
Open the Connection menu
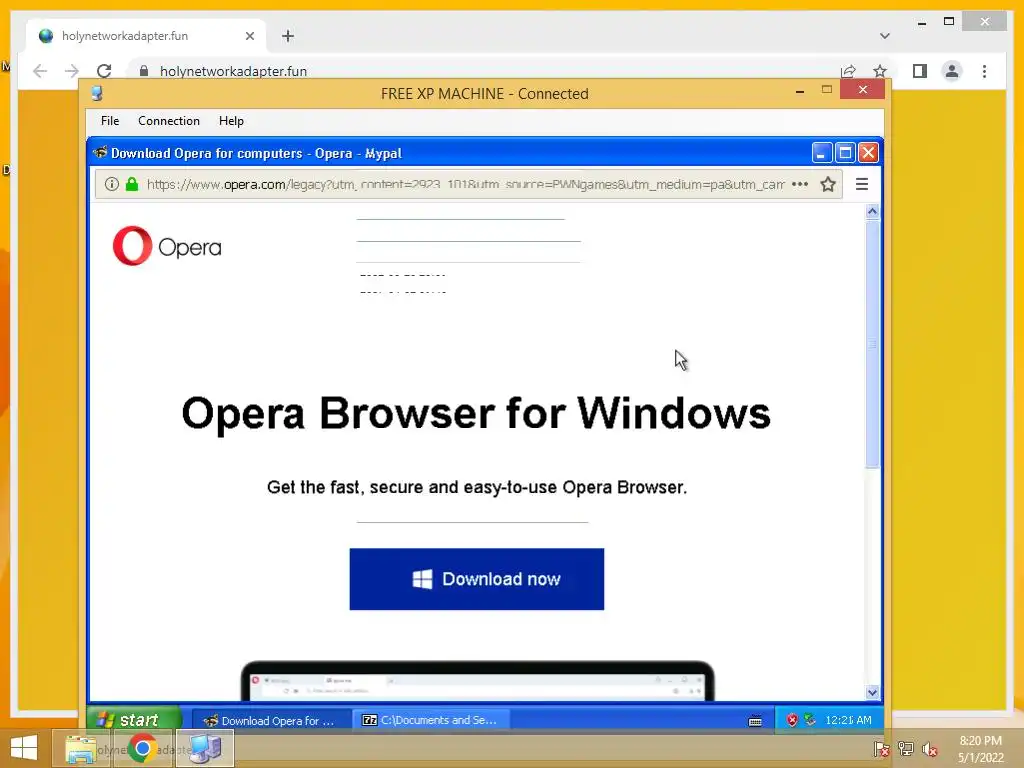(x=168, y=121)
